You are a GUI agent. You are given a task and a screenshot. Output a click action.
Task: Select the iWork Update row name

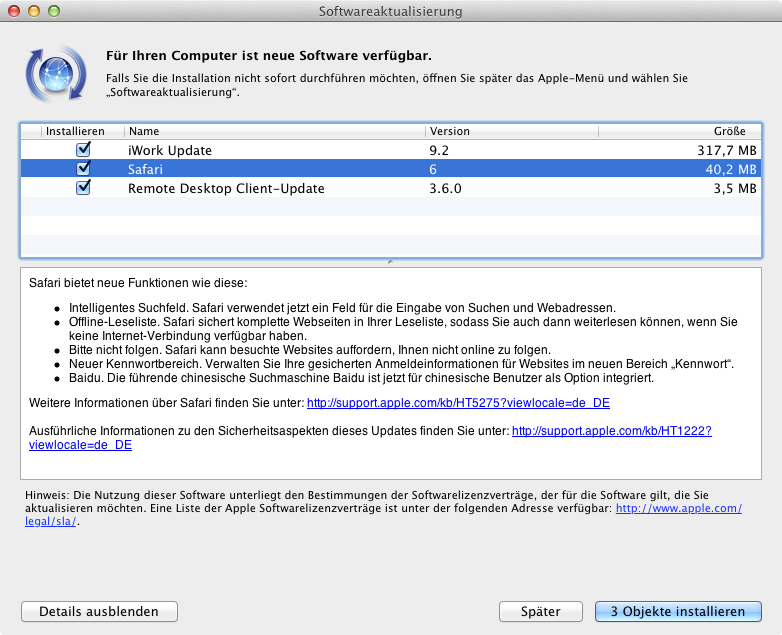pyautogui.click(x=170, y=150)
